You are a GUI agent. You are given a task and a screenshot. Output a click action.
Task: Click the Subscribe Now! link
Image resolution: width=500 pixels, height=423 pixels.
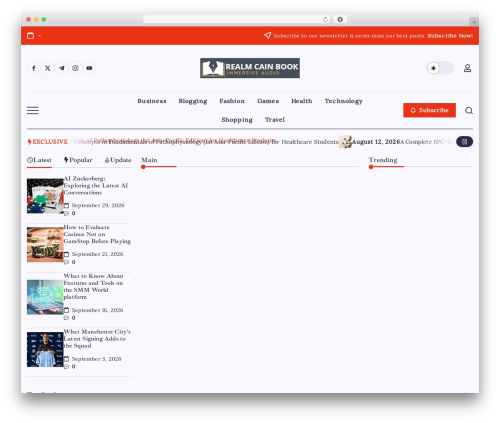click(x=450, y=36)
